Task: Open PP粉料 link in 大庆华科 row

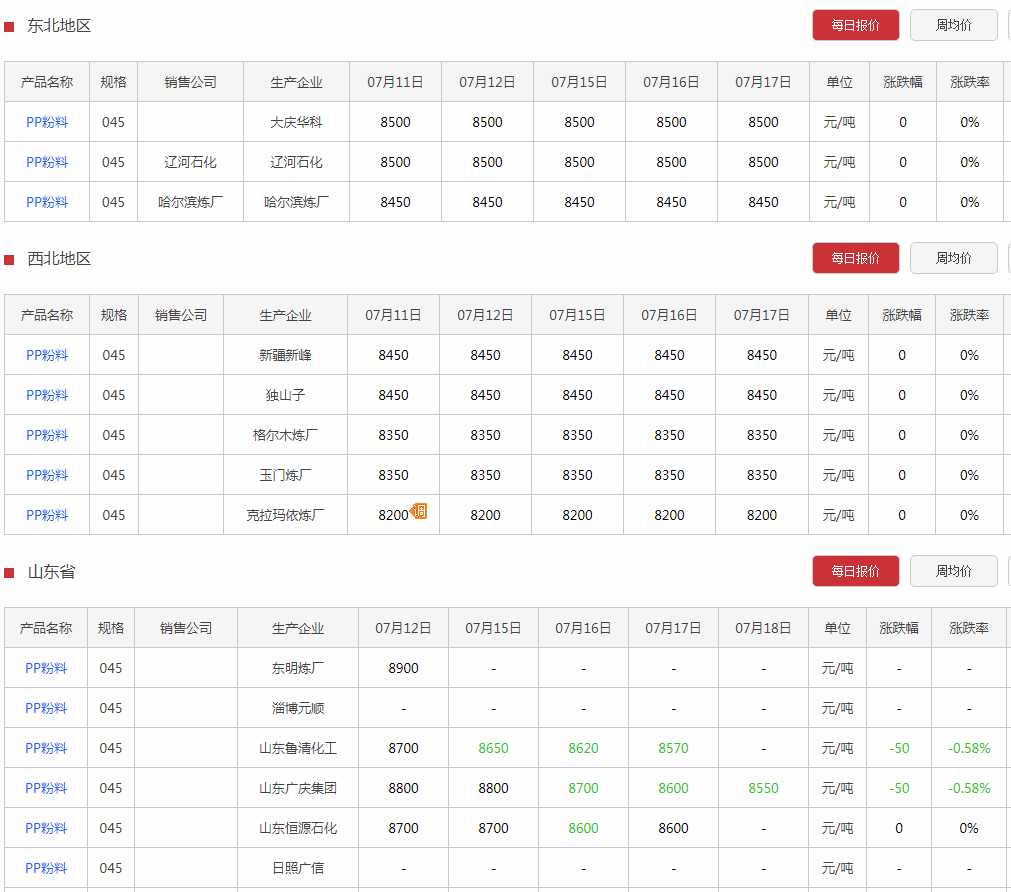Action: [47, 122]
